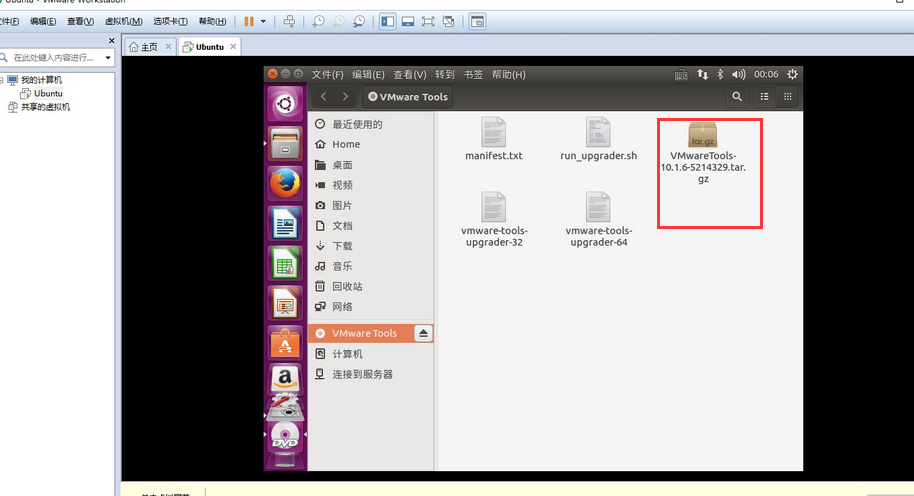Open the snapshot manager
The image size is (914, 496).
pyautogui.click(x=359, y=22)
